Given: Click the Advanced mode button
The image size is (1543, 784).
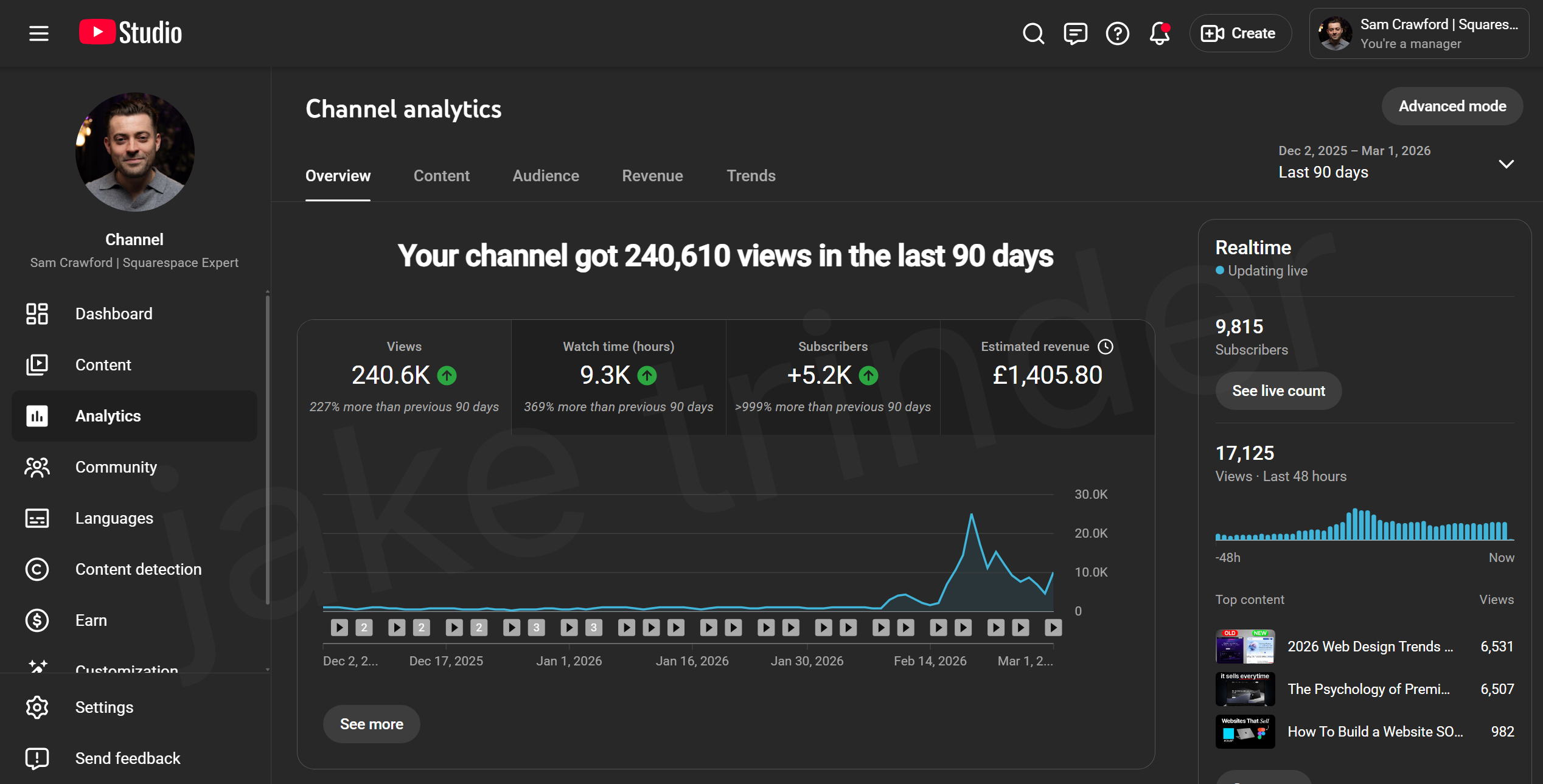Looking at the screenshot, I should [x=1452, y=106].
